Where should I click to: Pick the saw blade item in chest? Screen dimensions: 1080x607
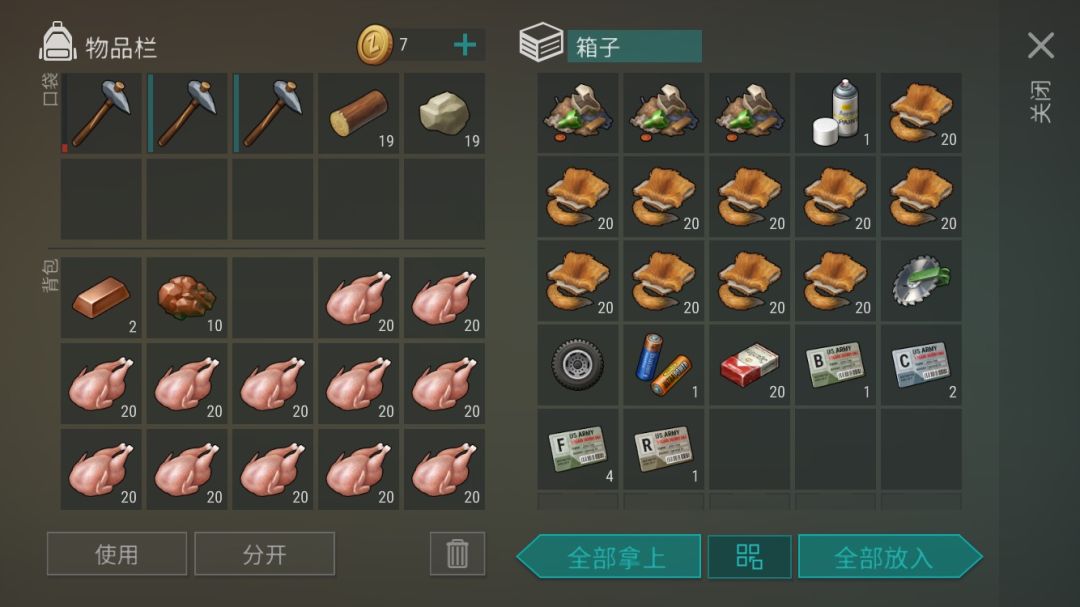coord(921,281)
